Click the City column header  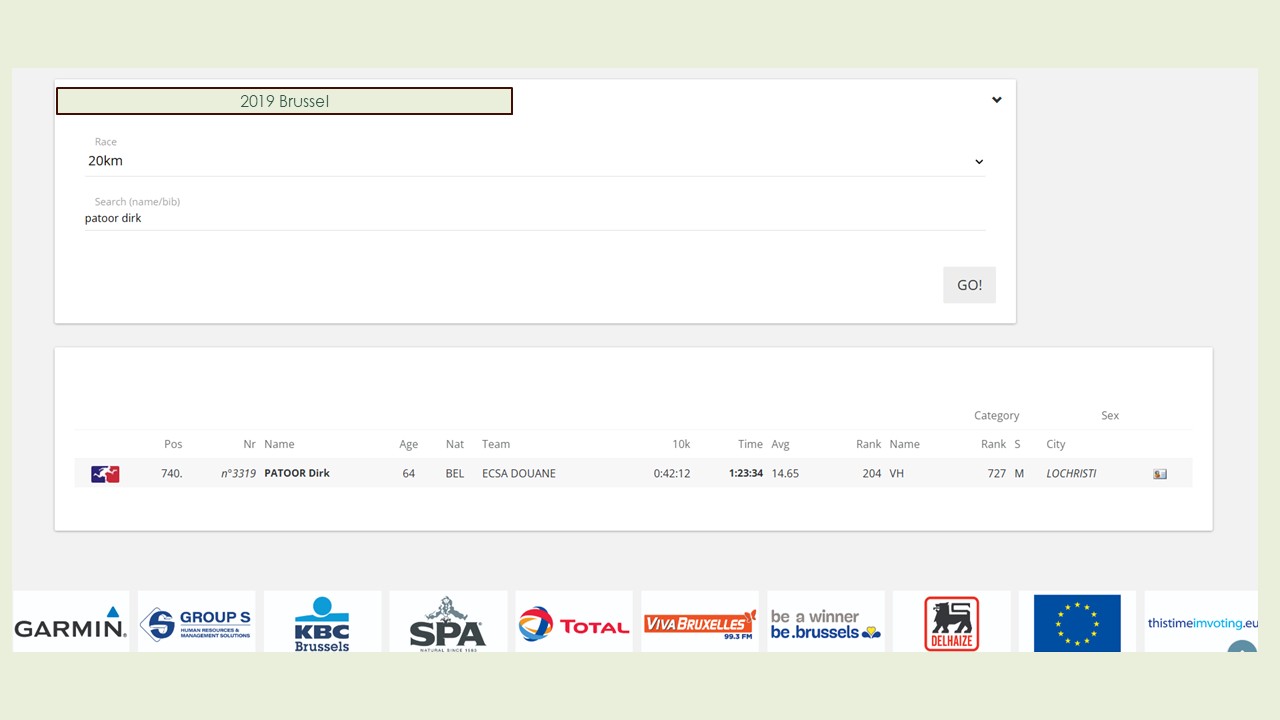(1056, 444)
